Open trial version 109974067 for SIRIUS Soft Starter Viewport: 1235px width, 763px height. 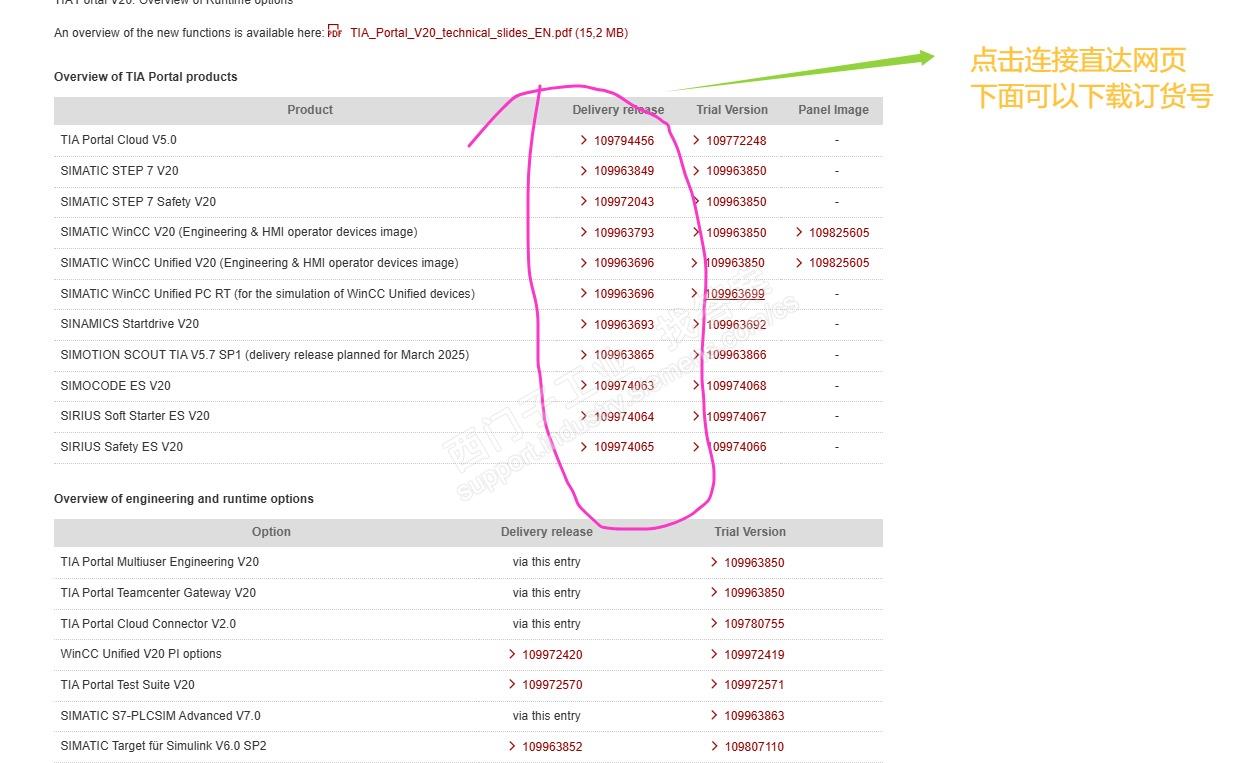736,417
